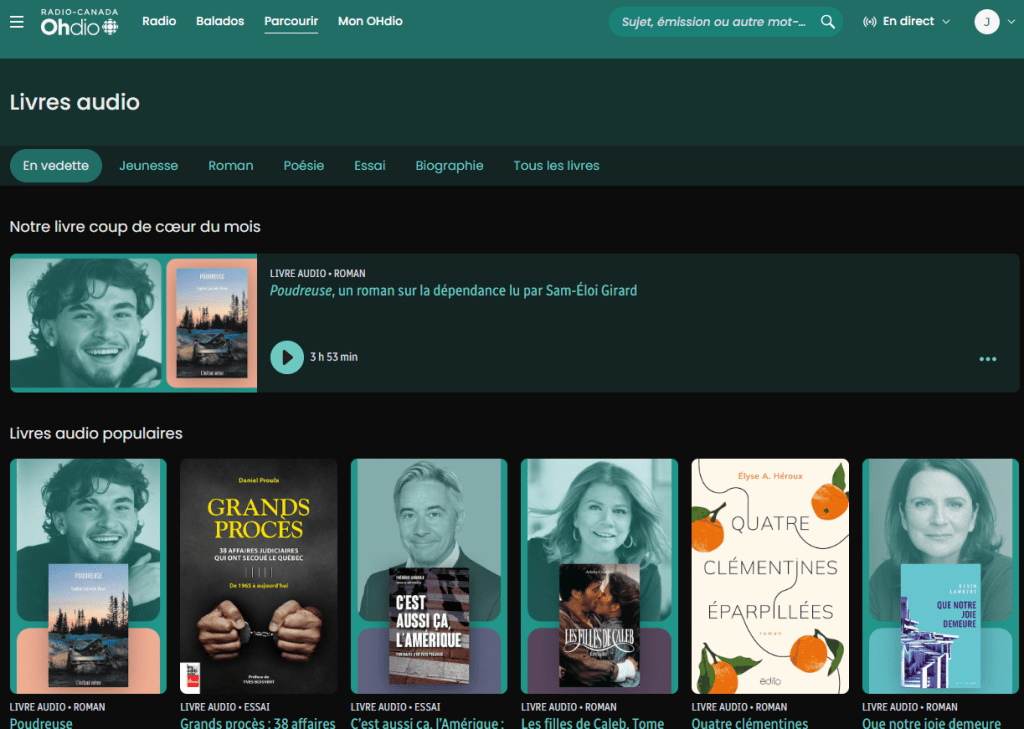Select the Jeunesse category tab

point(148,166)
